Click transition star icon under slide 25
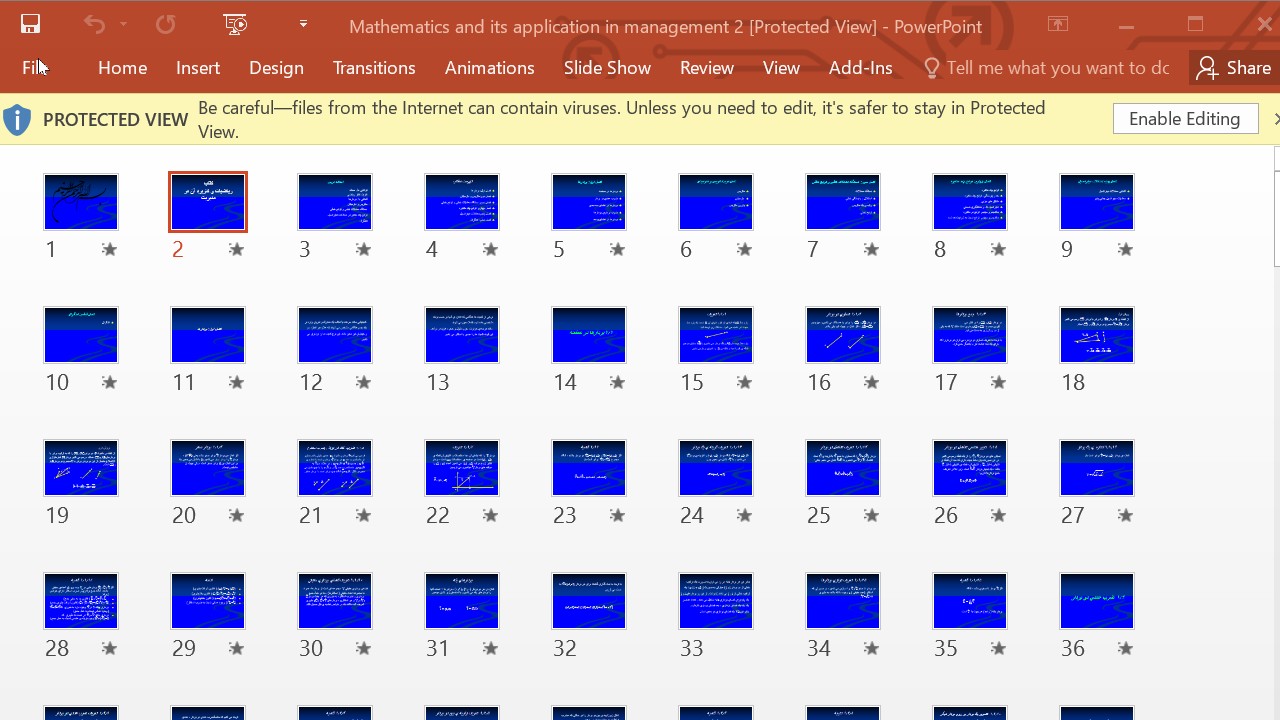 coord(871,515)
